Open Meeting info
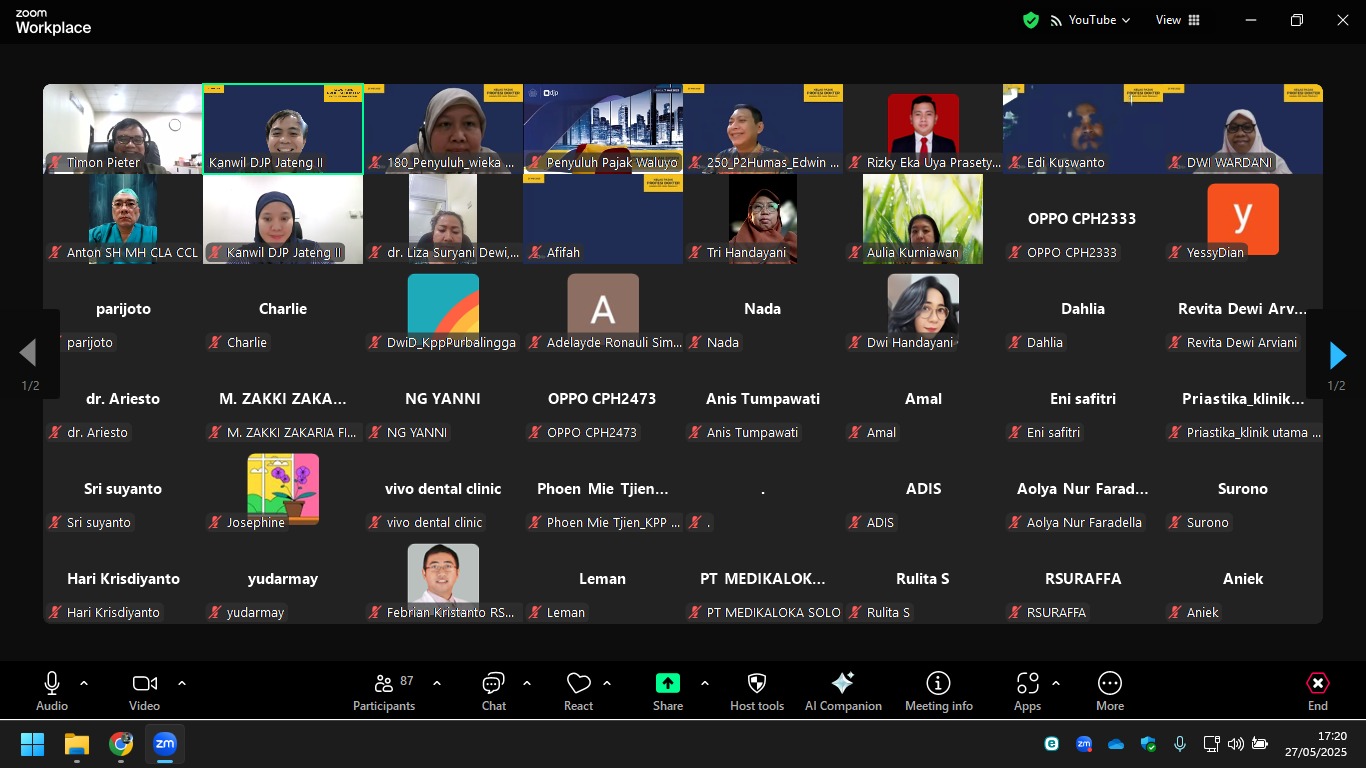This screenshot has height=768, width=1366. tap(938, 691)
